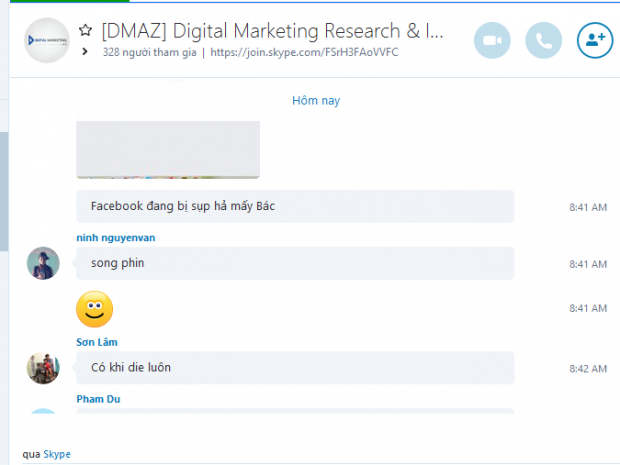The image size is (620, 465).
Task: Open the 328 người tham gia participants list
Action: point(147,52)
